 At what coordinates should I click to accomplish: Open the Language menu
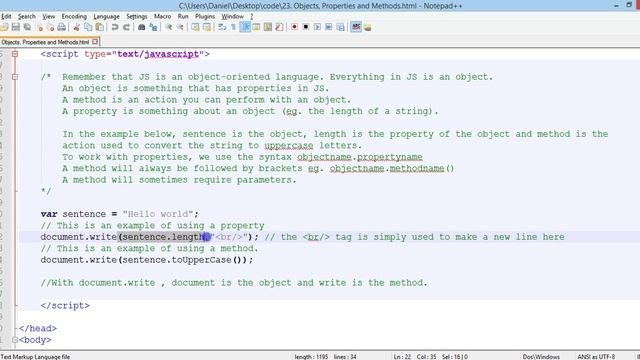click(x=106, y=16)
